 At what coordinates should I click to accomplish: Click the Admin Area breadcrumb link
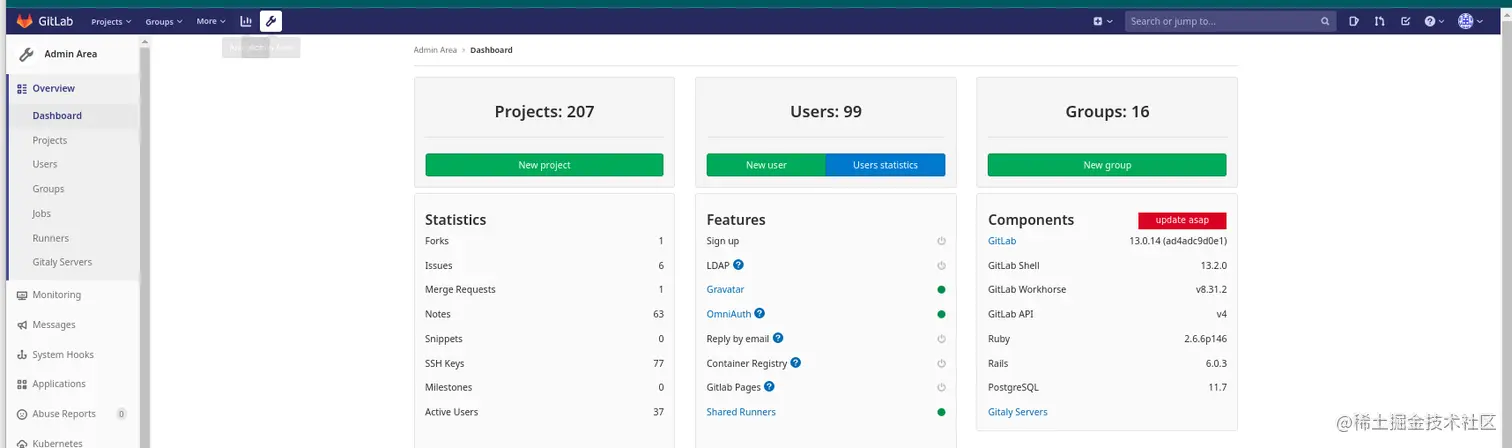435,50
